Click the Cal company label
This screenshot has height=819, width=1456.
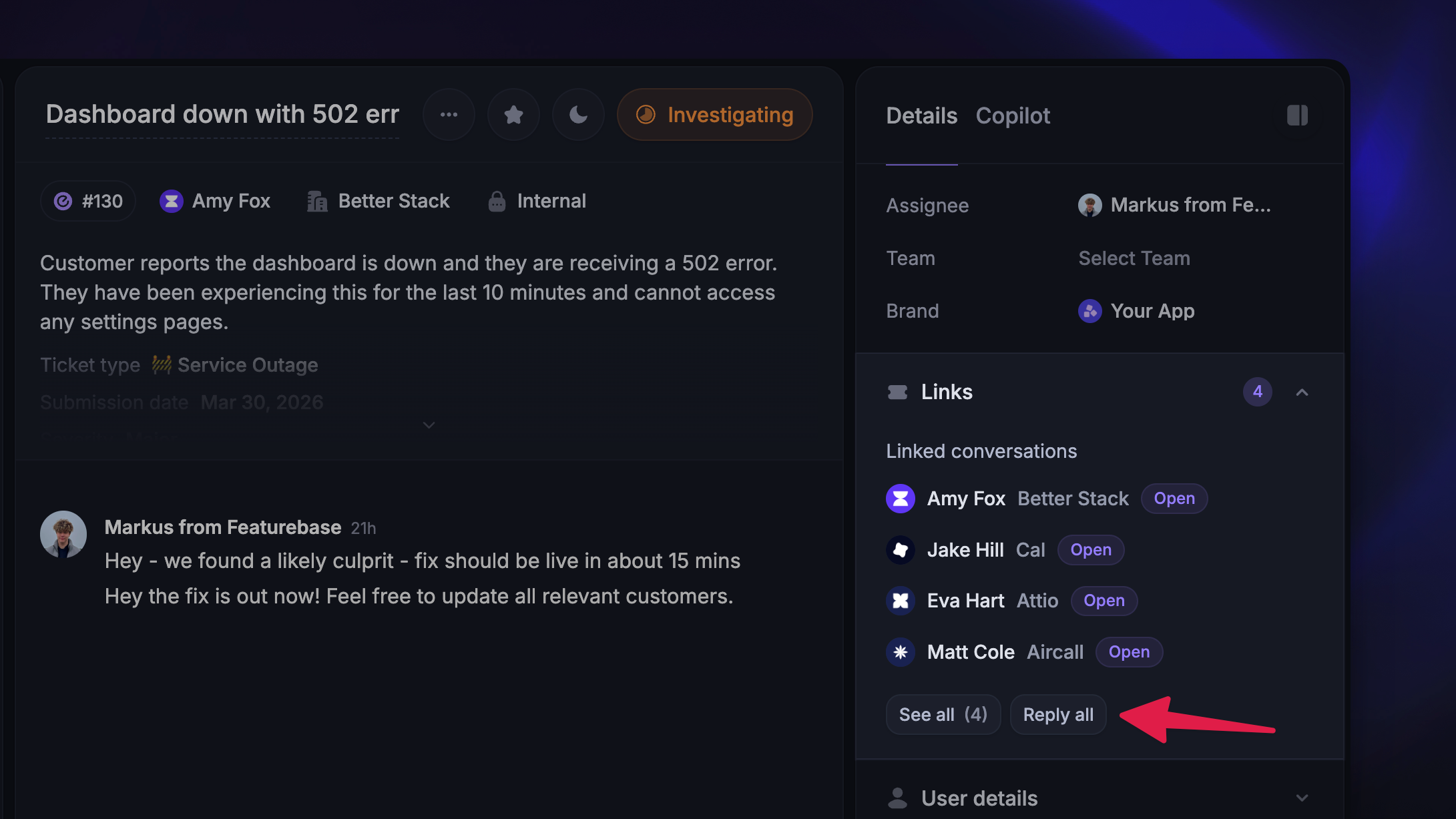click(1031, 550)
